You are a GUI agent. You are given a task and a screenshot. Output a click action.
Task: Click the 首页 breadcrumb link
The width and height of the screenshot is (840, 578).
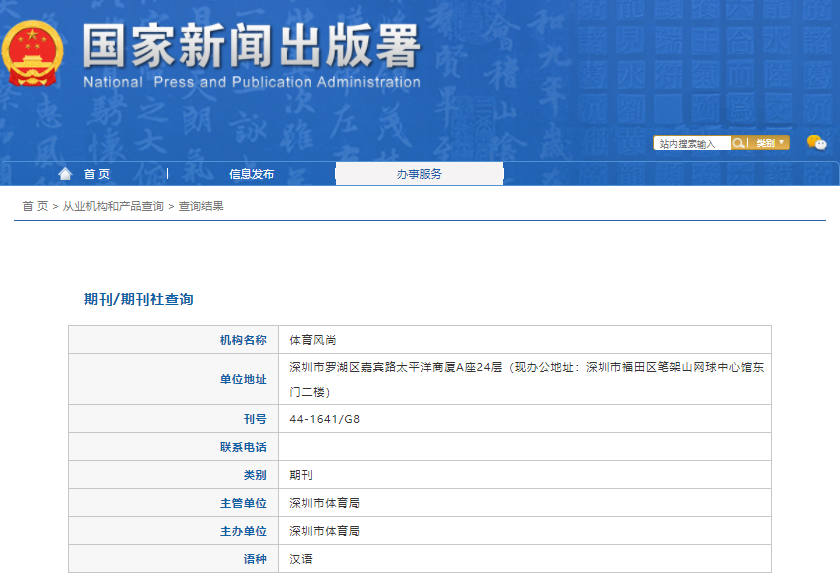coord(35,206)
